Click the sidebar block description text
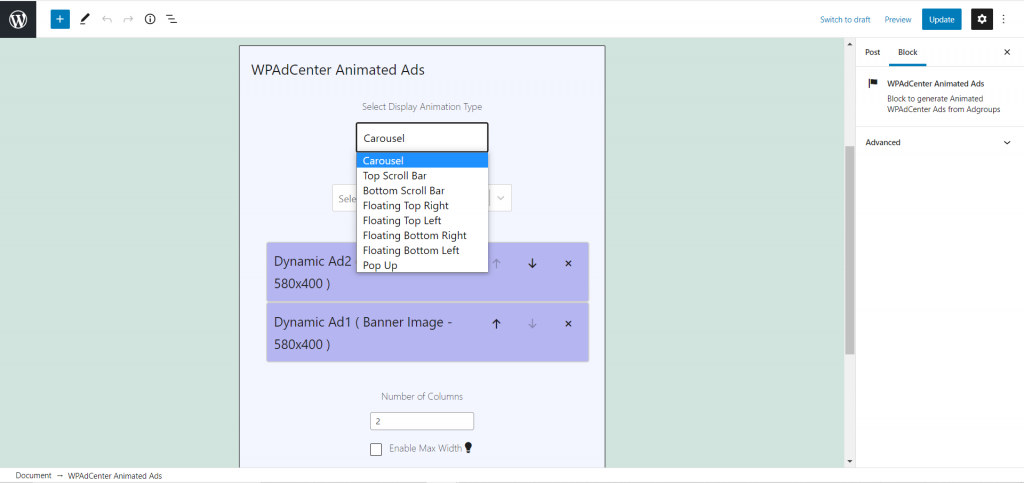The height and width of the screenshot is (483, 1024). [944, 104]
